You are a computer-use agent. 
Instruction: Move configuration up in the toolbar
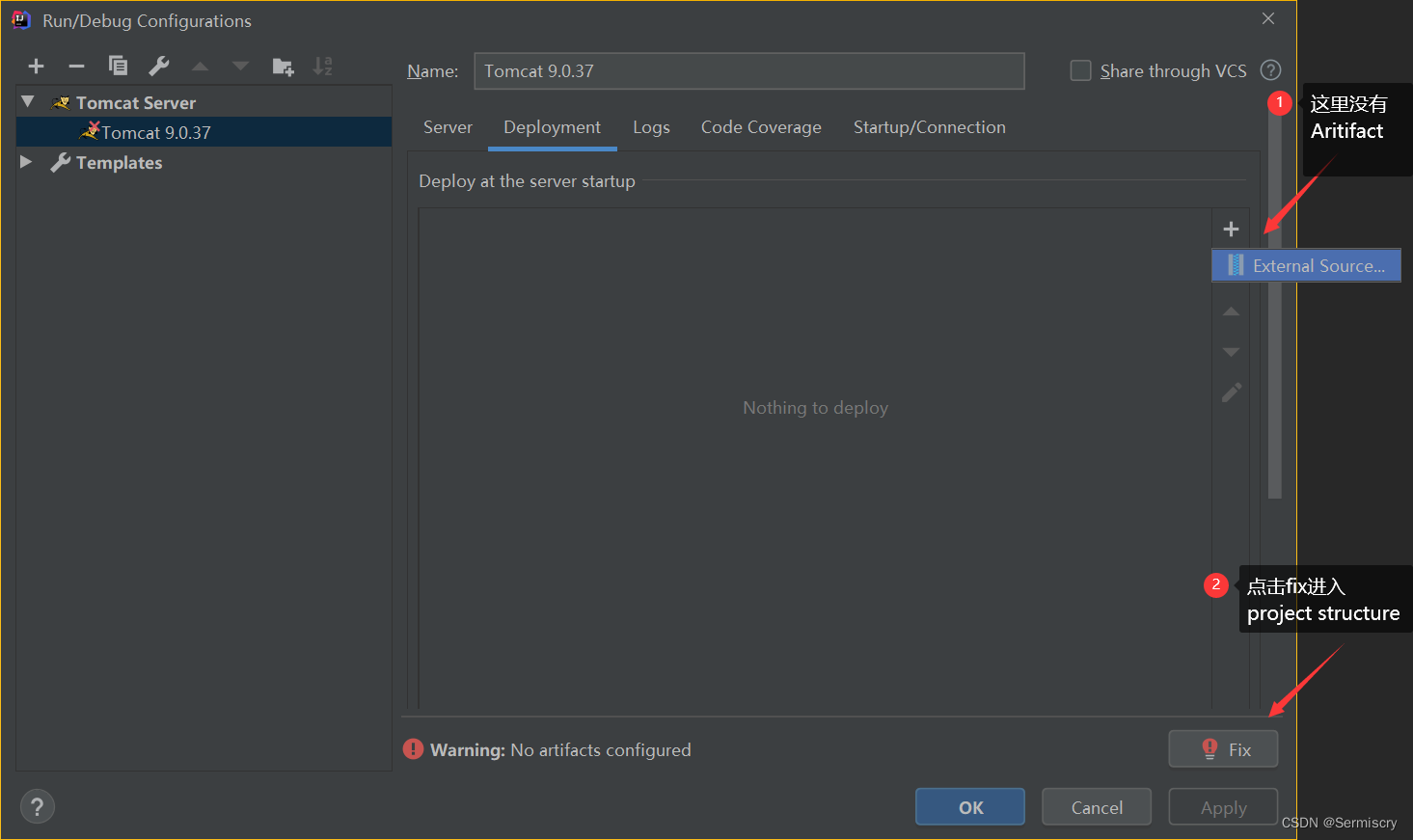pos(200,67)
